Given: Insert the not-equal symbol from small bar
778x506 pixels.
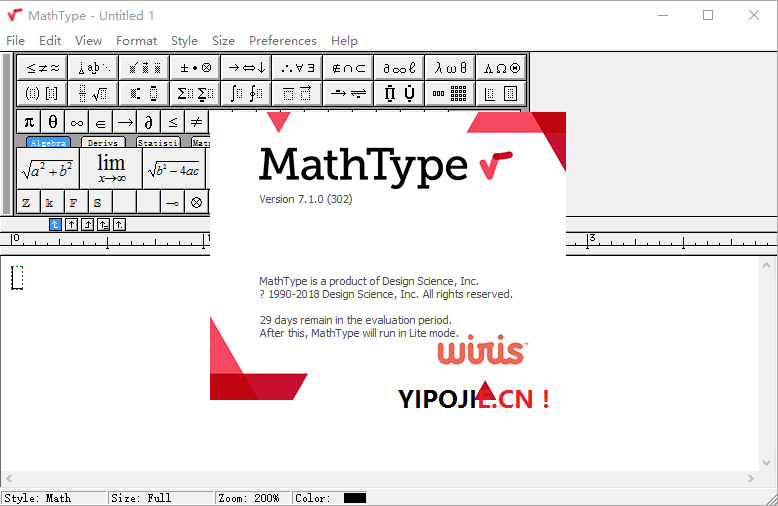Looking at the screenshot, I should click(196, 122).
